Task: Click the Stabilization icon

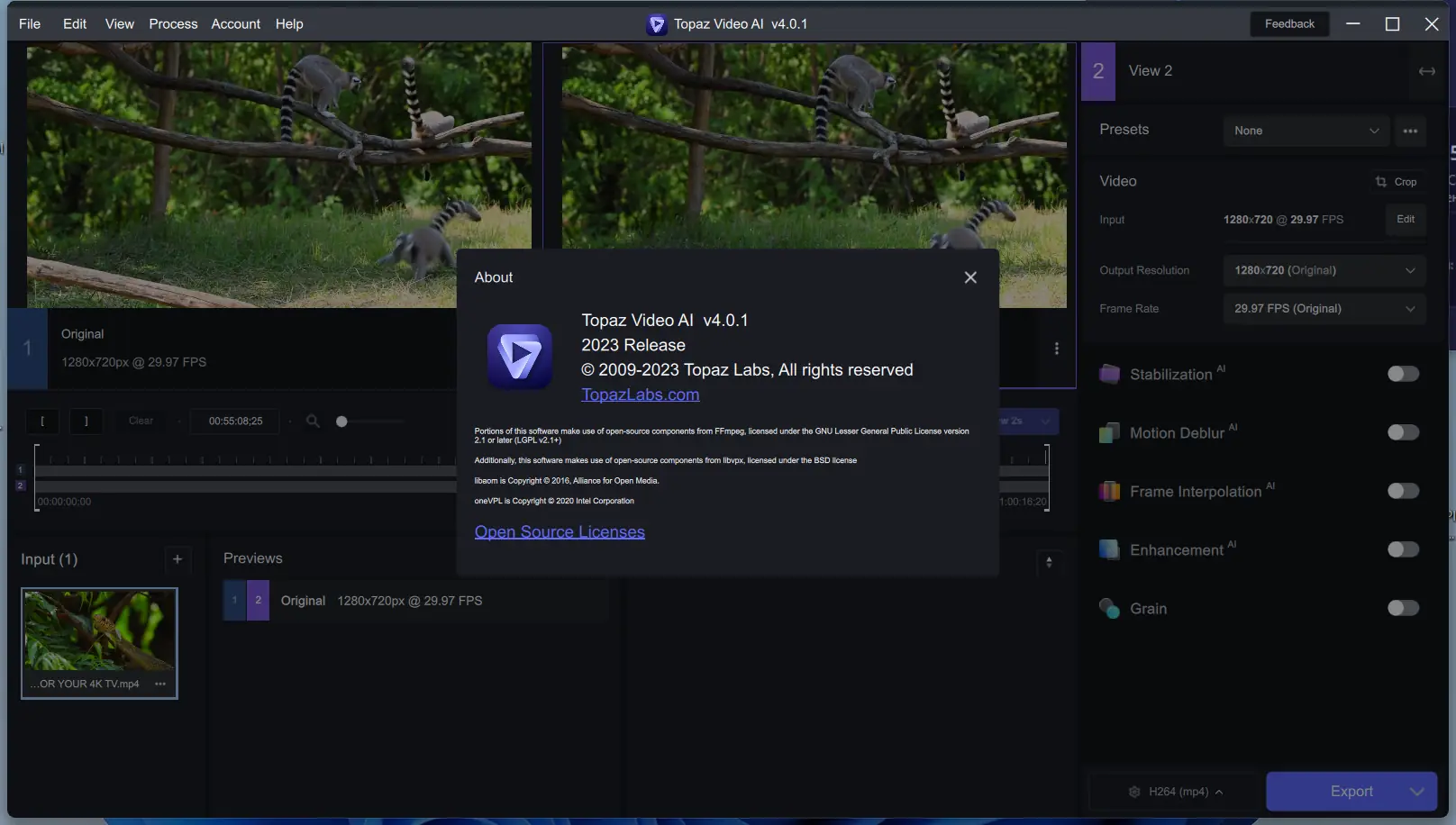Action: (1109, 374)
